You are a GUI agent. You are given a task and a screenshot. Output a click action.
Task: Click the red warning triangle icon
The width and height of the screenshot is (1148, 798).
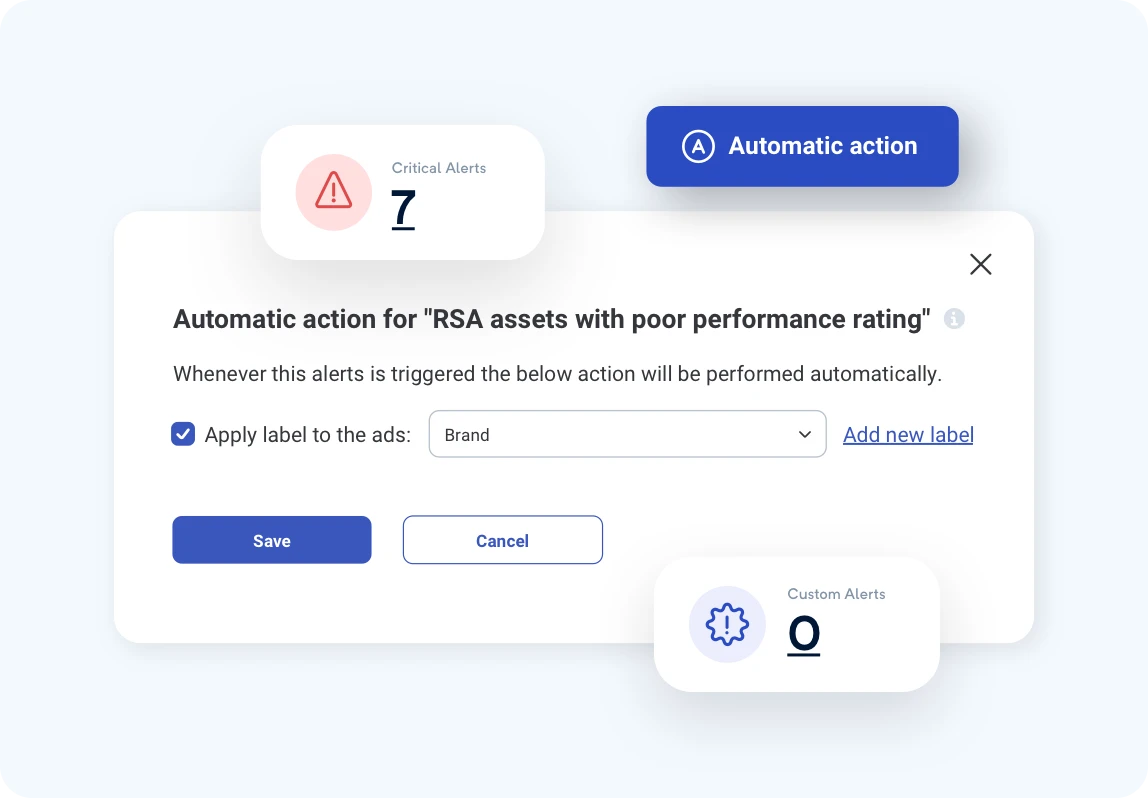[x=333, y=190]
